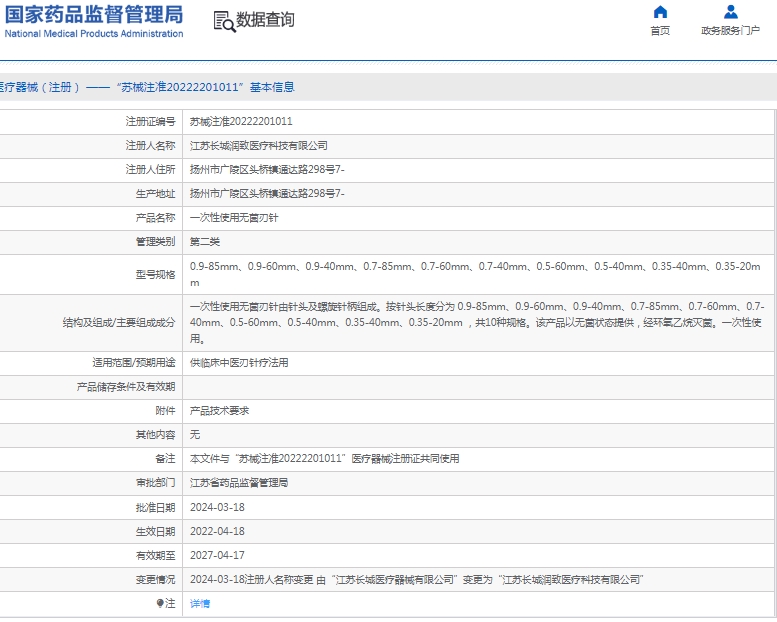Click the 结构及组成/主要组成成分 label
Image resolution: width=777 pixels, height=622 pixels.
click(119, 323)
